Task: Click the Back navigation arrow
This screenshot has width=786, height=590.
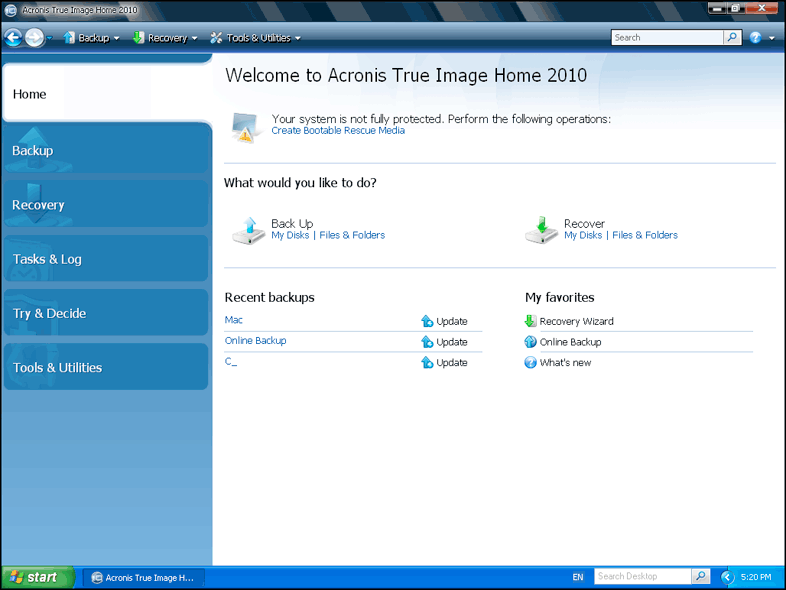Action: (x=13, y=38)
